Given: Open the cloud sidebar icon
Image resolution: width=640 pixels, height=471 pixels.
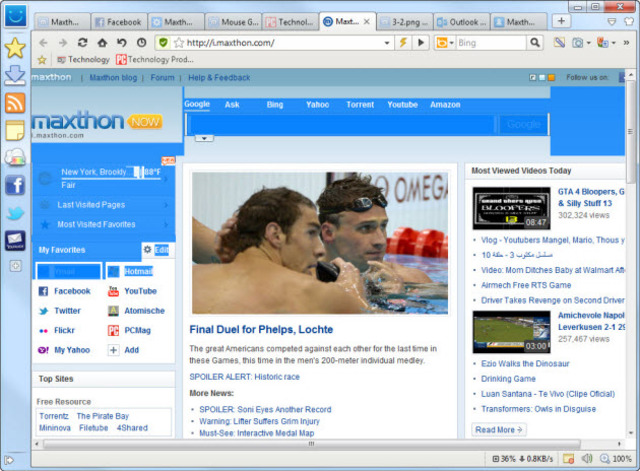Looking at the screenshot, I should point(15,158).
